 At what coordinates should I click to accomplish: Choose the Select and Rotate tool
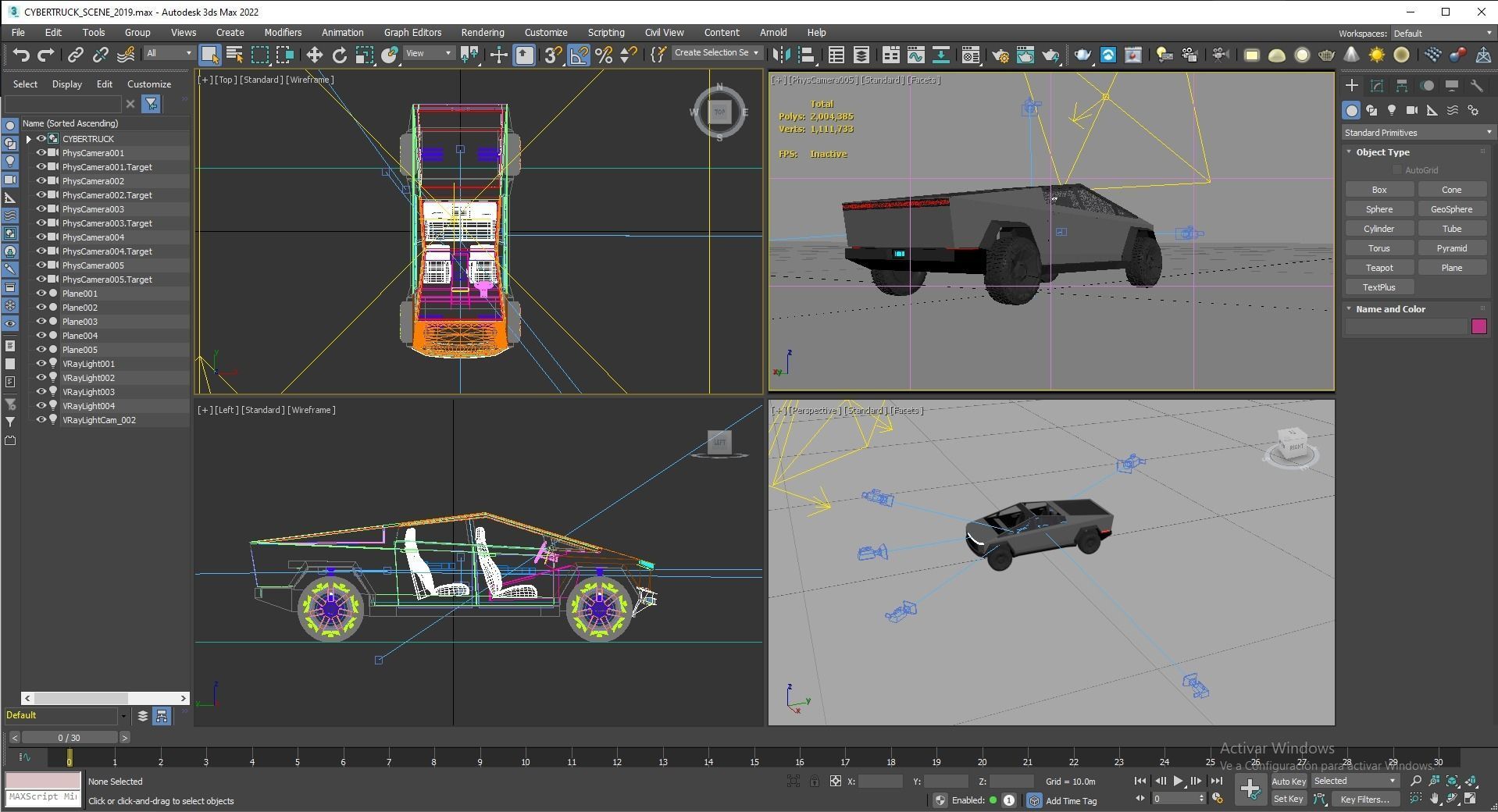339,55
